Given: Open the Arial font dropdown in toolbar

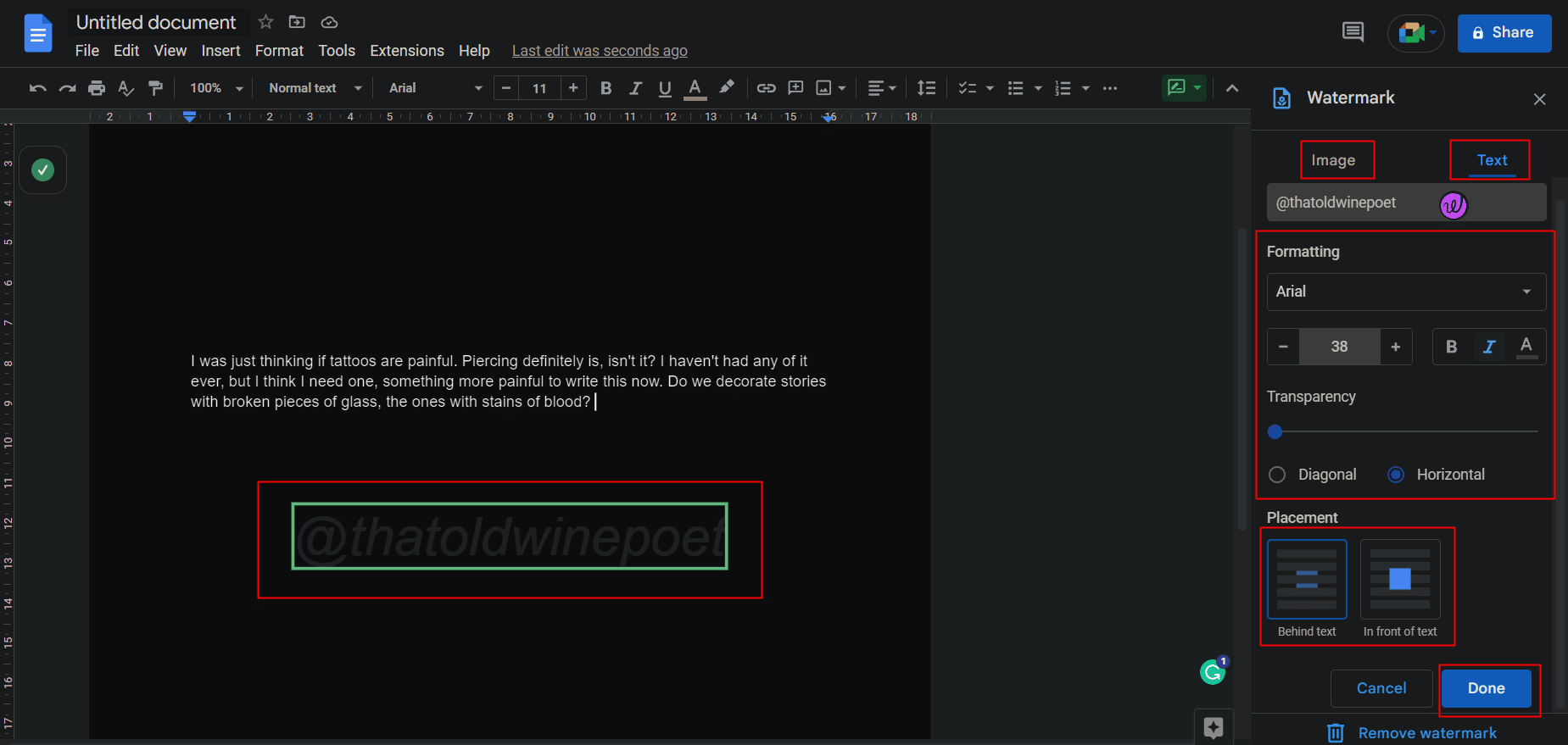Looking at the screenshot, I should tap(435, 88).
